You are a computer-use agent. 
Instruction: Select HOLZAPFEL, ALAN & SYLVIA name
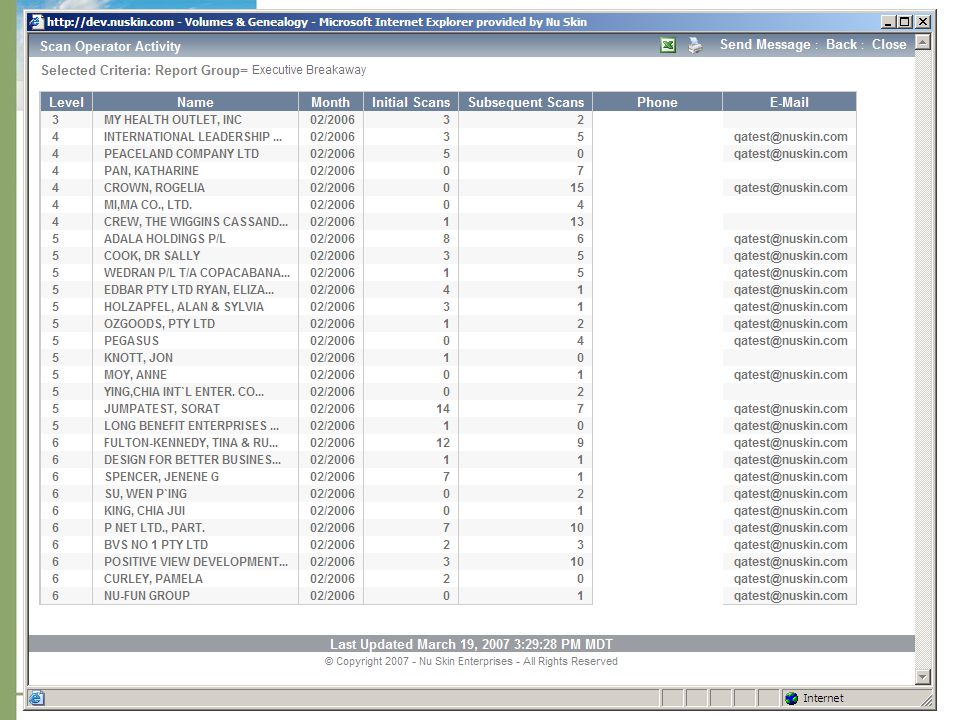click(184, 307)
